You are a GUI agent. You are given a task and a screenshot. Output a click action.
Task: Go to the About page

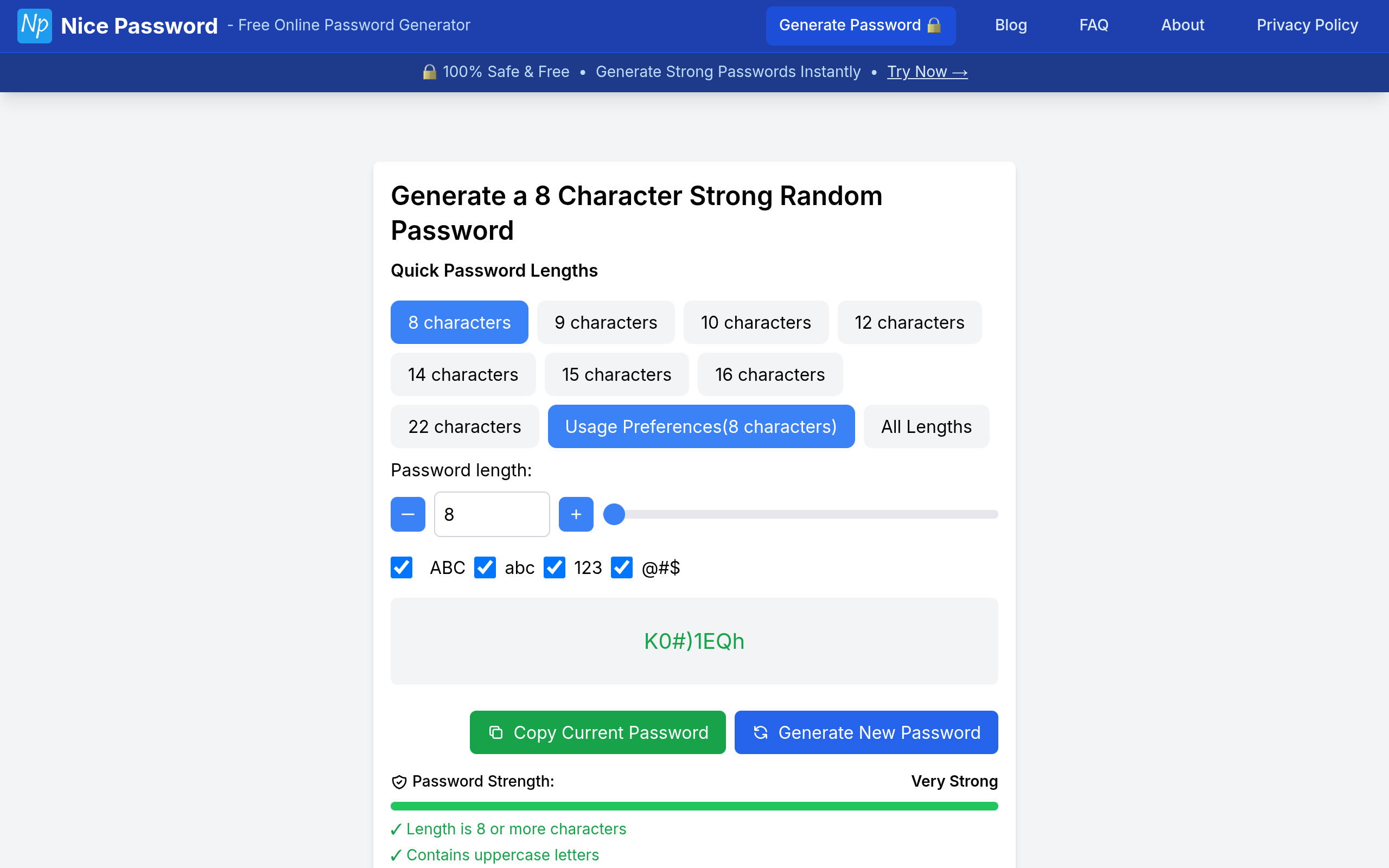click(1182, 25)
